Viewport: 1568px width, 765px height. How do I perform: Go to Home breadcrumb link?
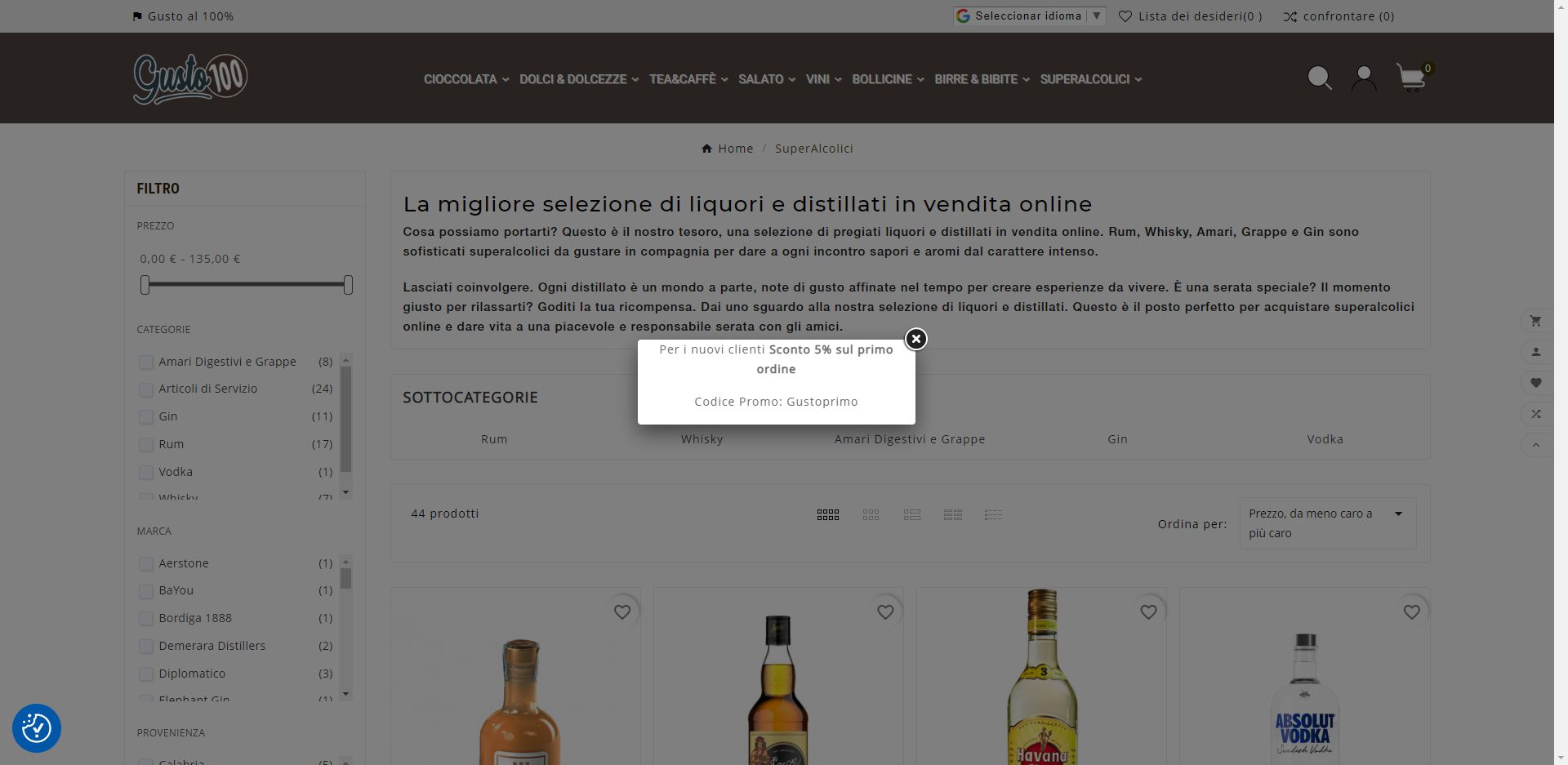tap(736, 149)
